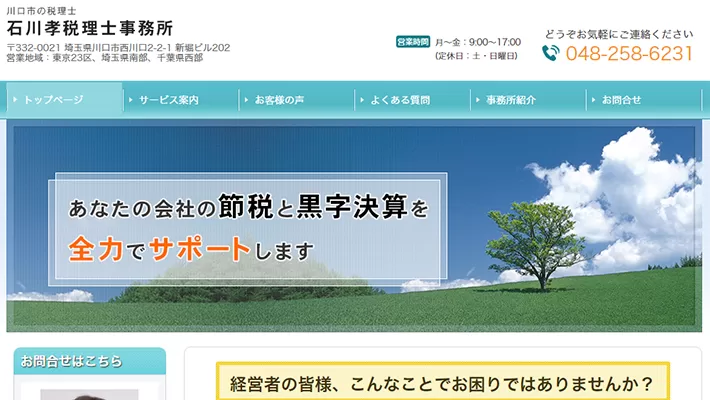Click the yellow 経営者の皆様 heading box
710x400 pixels.
pyautogui.click(x=442, y=383)
